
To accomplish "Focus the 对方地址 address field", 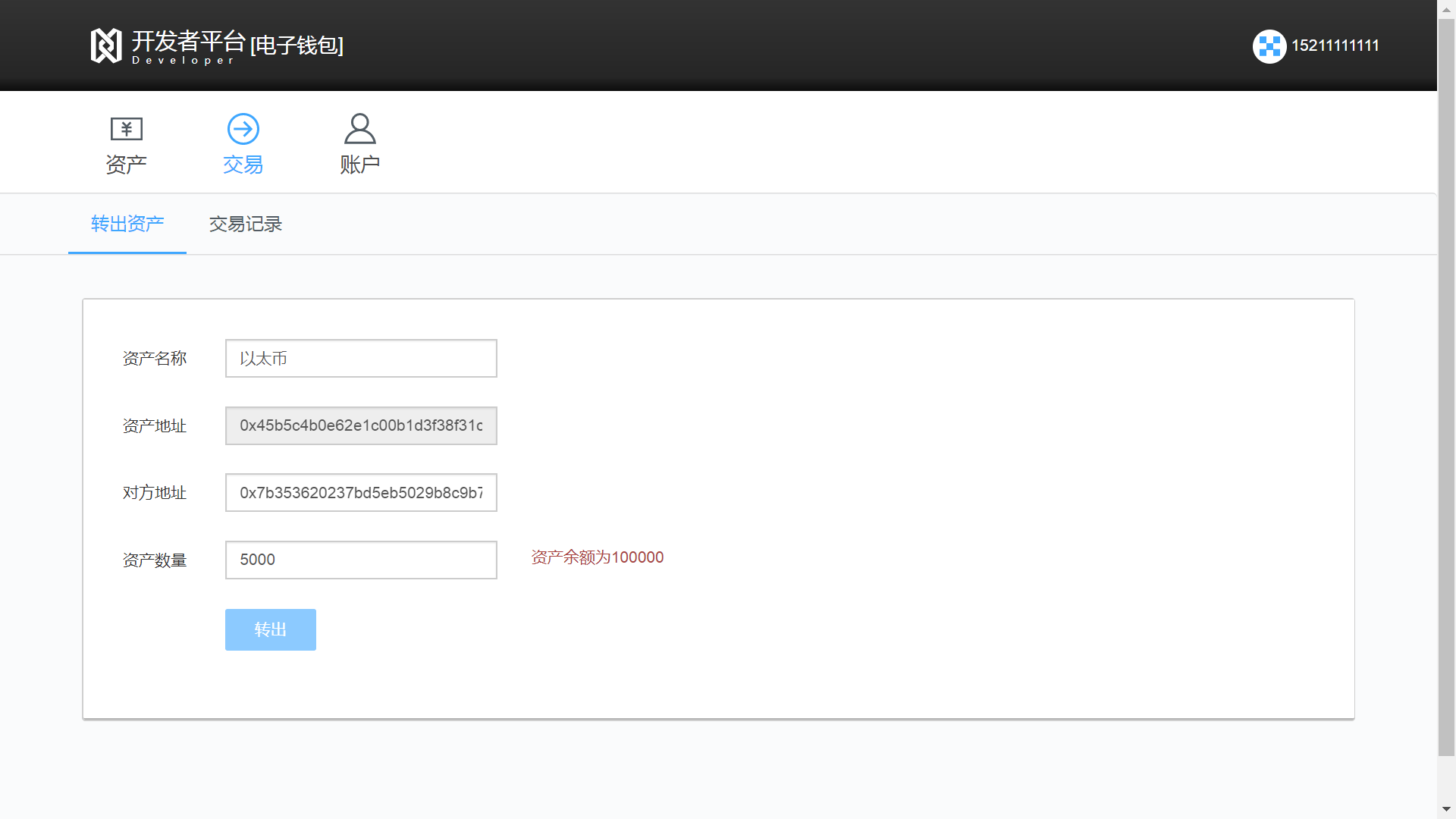I will (x=361, y=493).
